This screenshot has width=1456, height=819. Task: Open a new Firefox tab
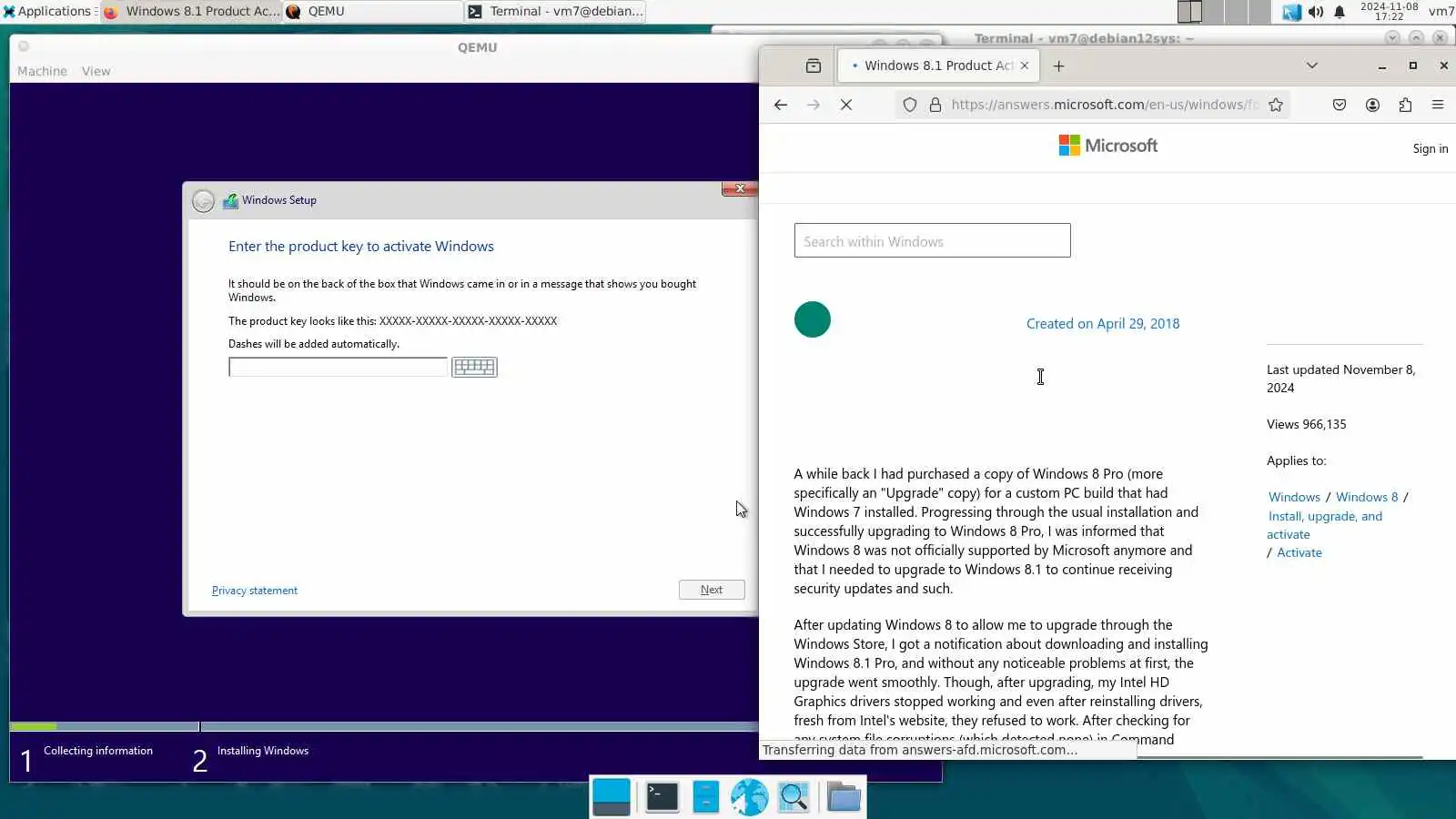pyautogui.click(x=1058, y=66)
